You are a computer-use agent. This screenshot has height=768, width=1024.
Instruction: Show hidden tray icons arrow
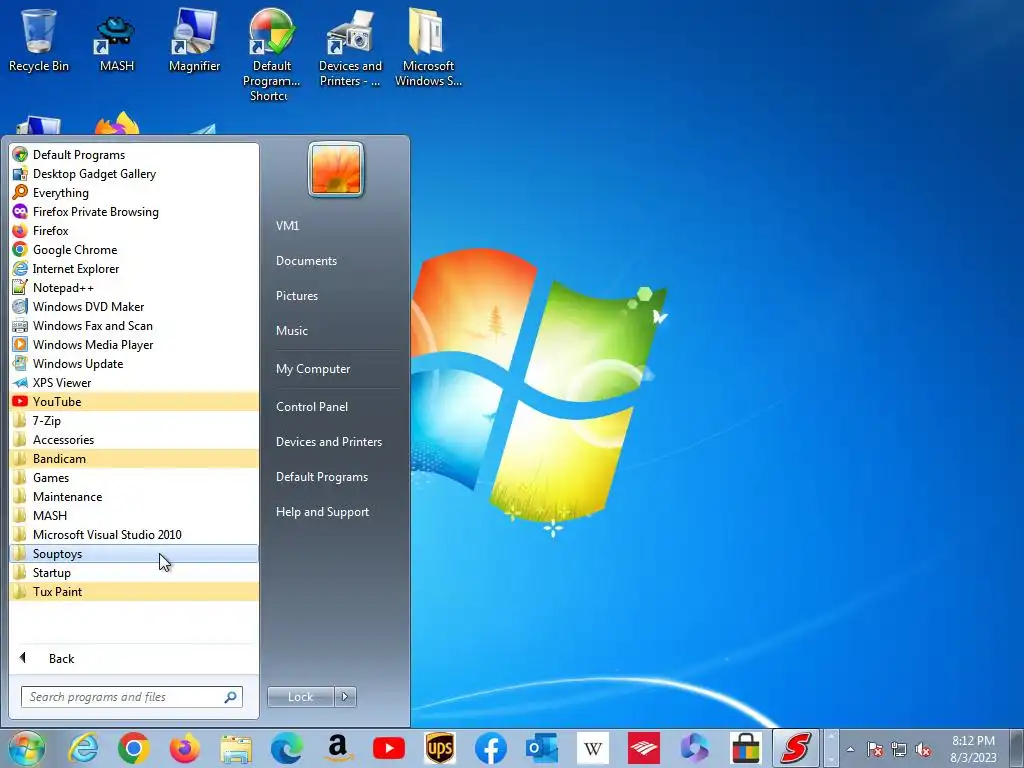pyautogui.click(x=850, y=749)
